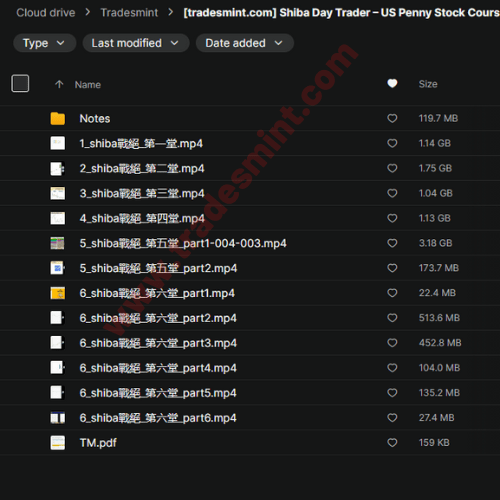
Task: Open the Last modified filter dropdown
Action: (x=136, y=43)
